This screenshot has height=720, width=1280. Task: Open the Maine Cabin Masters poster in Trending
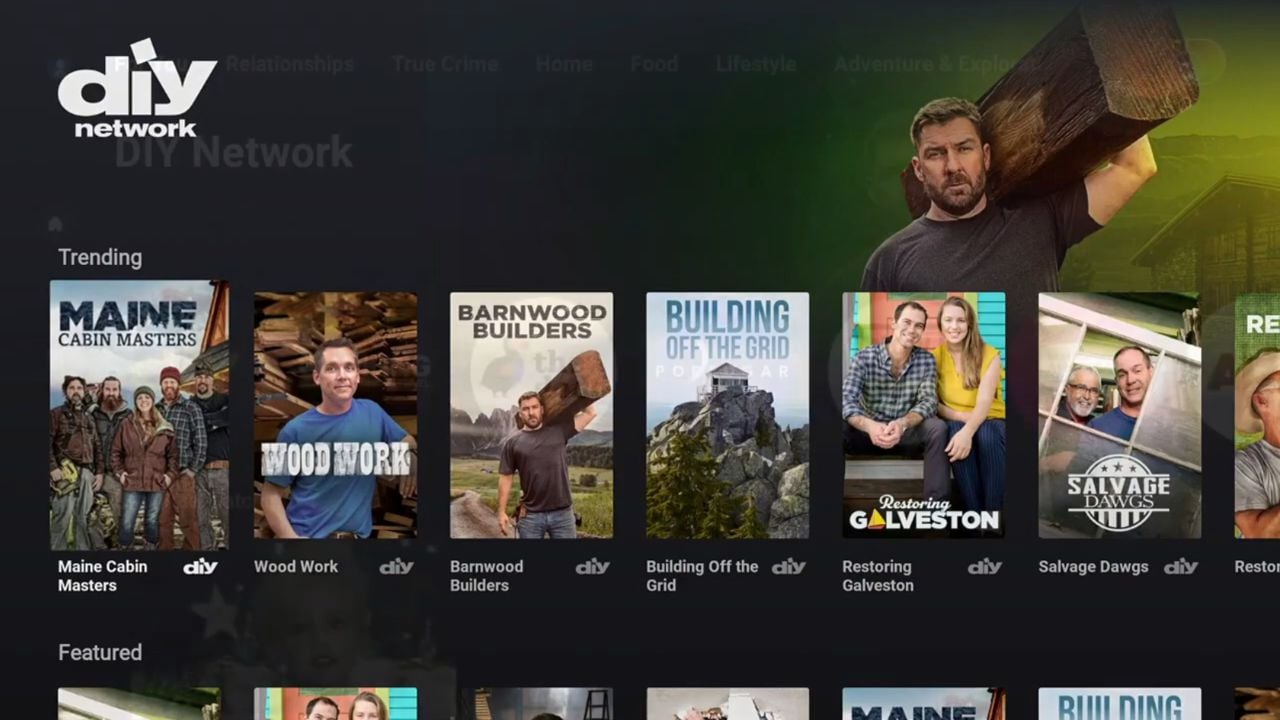point(139,415)
